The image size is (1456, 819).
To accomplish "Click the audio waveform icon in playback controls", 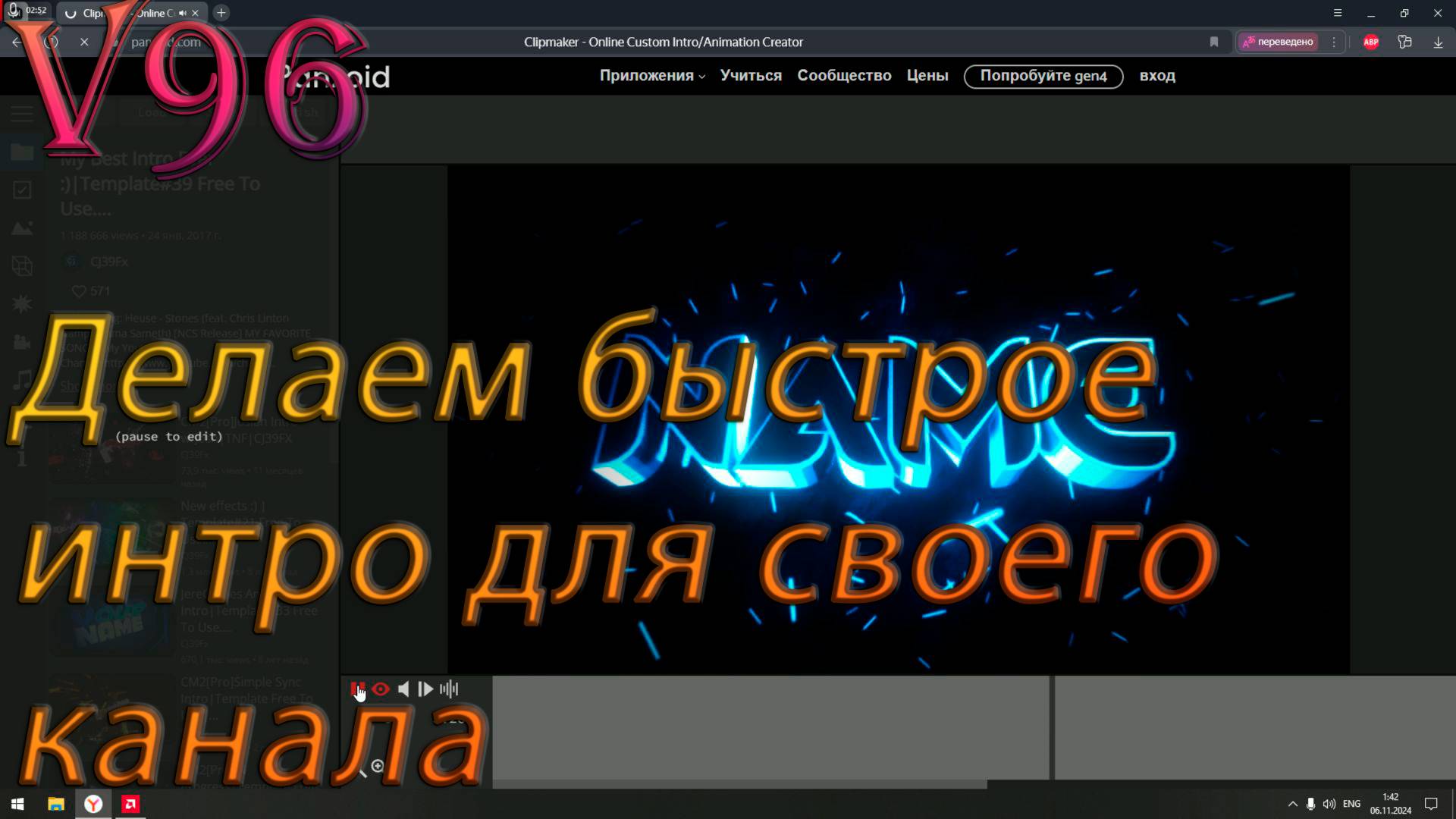I will pyautogui.click(x=450, y=688).
